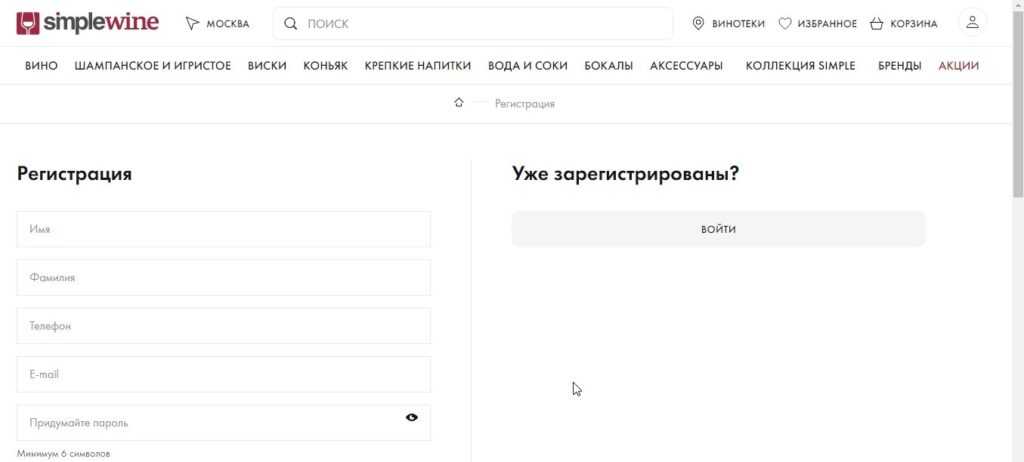Open Шампанское и игристое menu

[152, 66]
